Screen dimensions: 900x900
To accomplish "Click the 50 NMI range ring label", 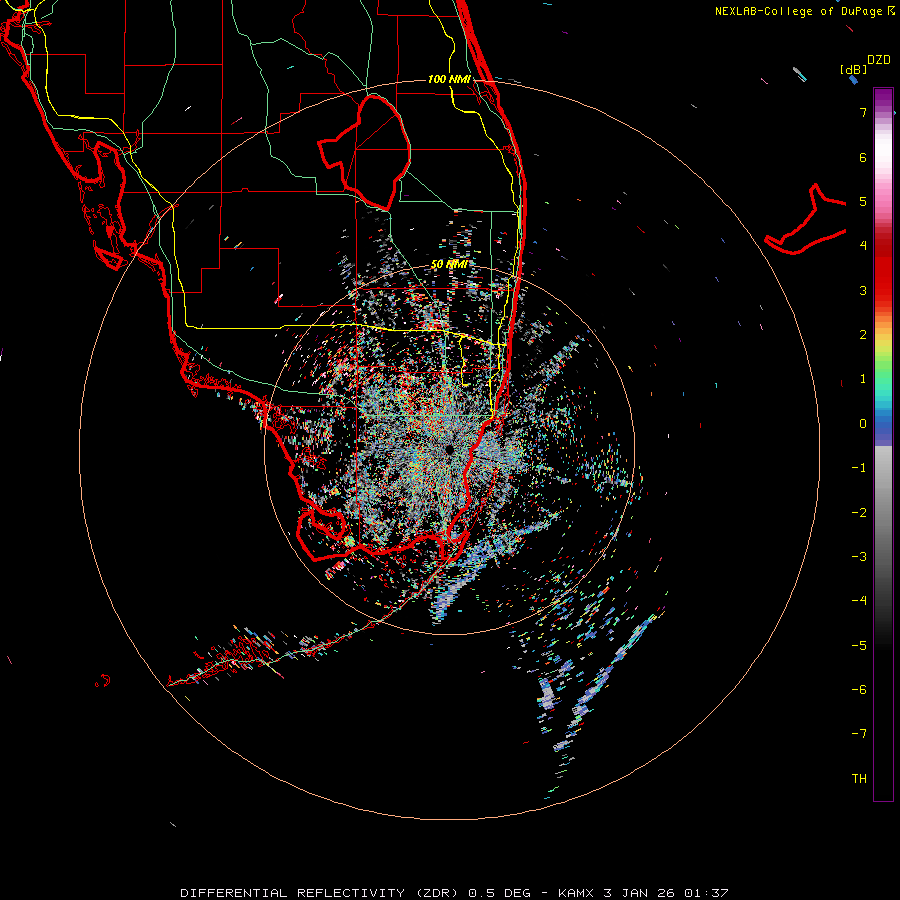I will pos(449,264).
